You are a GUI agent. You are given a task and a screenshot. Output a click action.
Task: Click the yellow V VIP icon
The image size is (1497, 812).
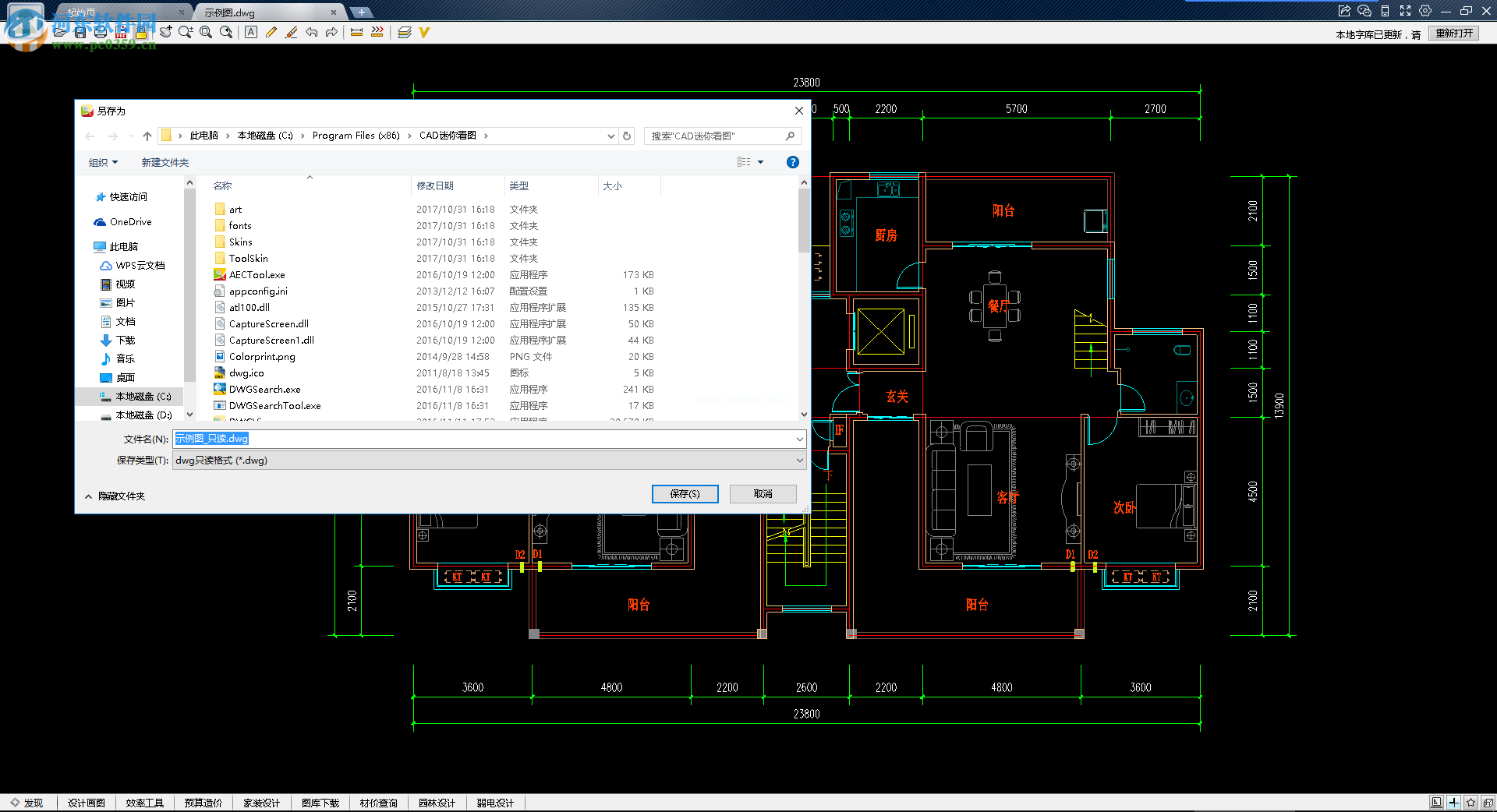click(424, 32)
